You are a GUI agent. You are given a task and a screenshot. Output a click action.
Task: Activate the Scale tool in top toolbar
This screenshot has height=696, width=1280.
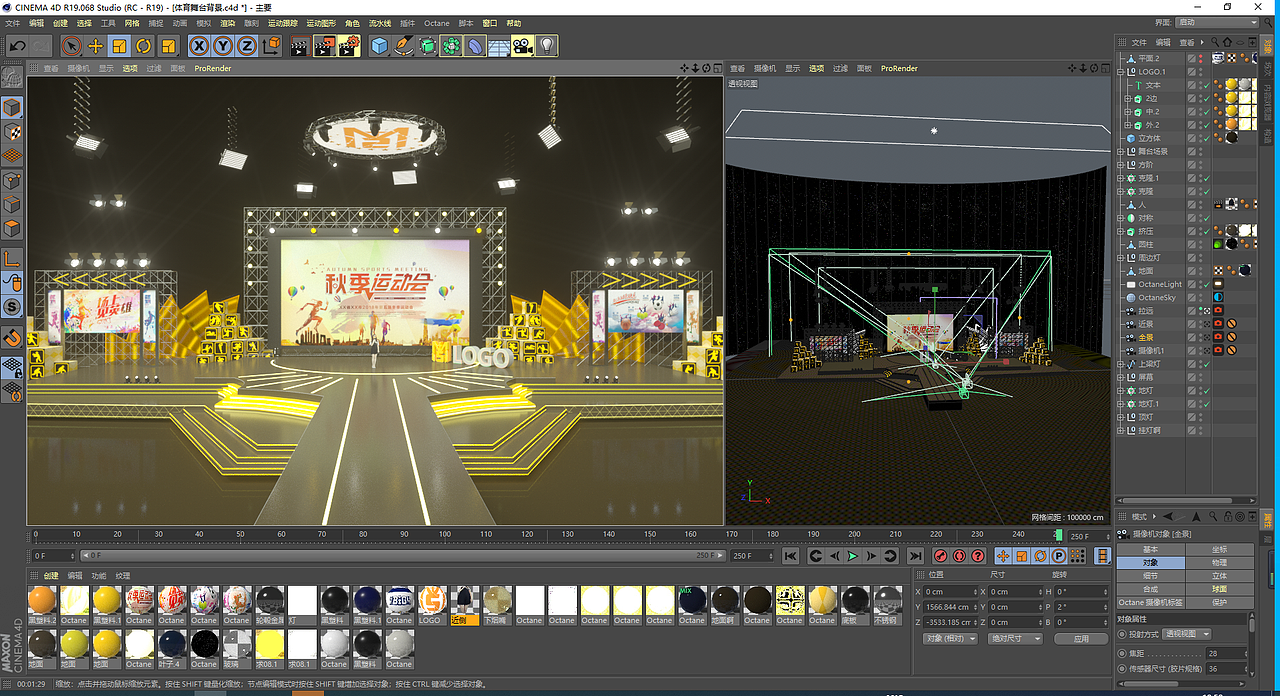click(120, 45)
